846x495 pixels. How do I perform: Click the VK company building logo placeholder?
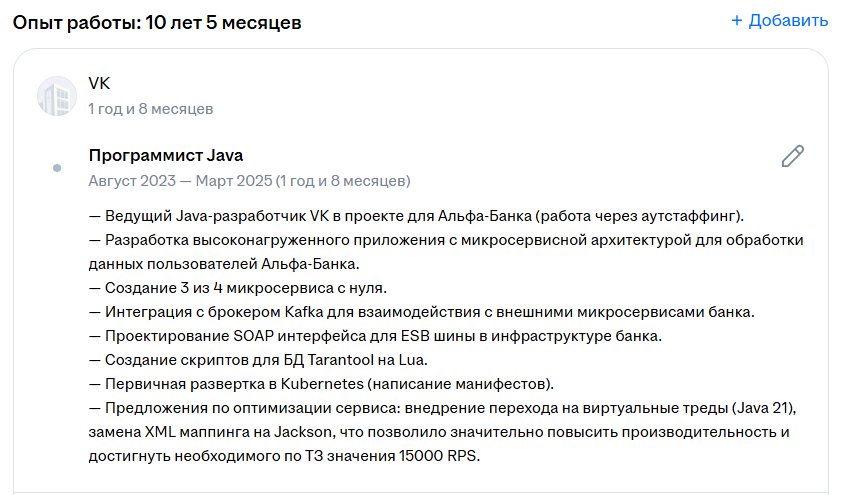click(57, 96)
